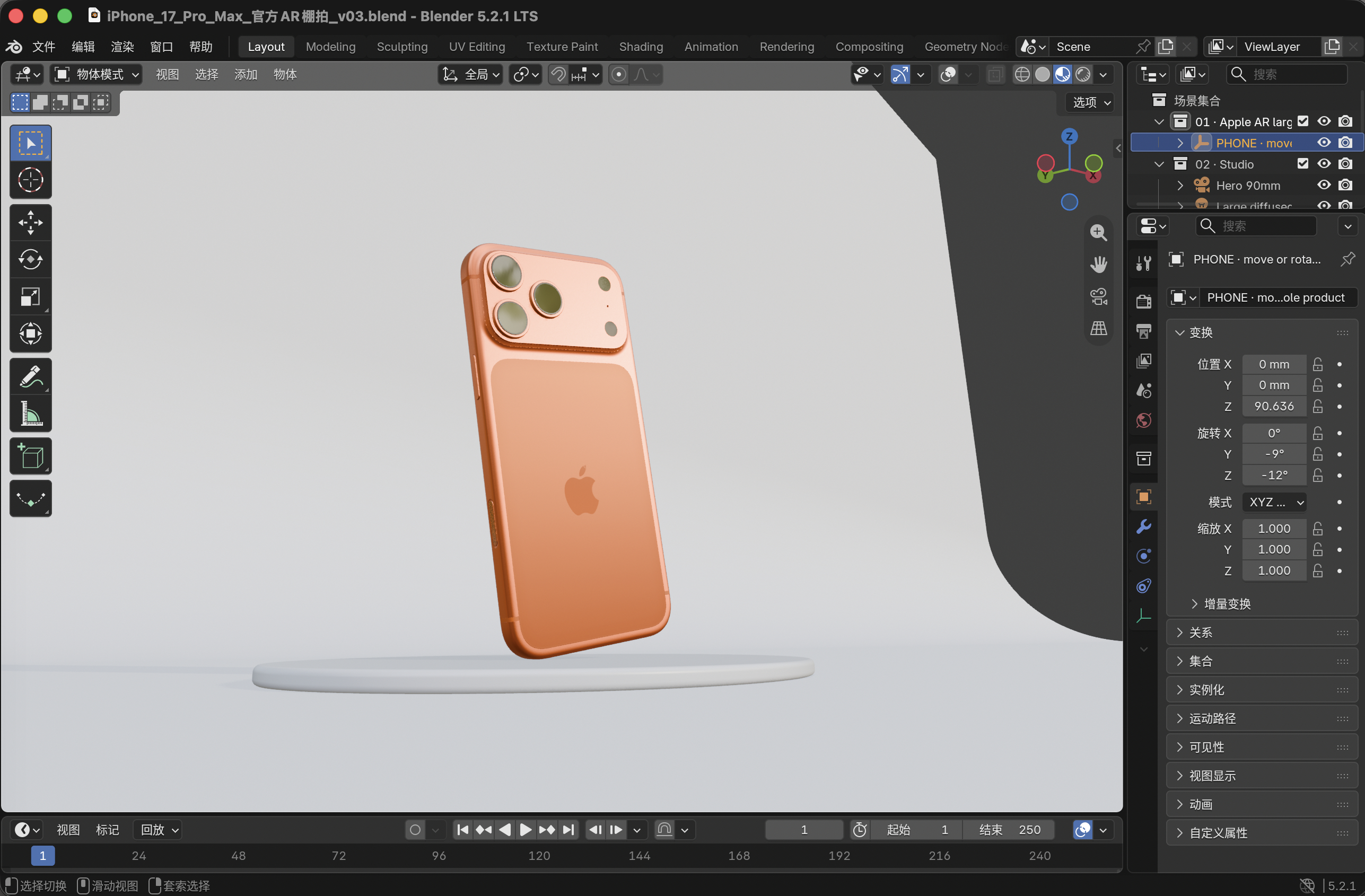Click the current frame number field
This screenshot has height=896, width=1365.
click(x=804, y=830)
